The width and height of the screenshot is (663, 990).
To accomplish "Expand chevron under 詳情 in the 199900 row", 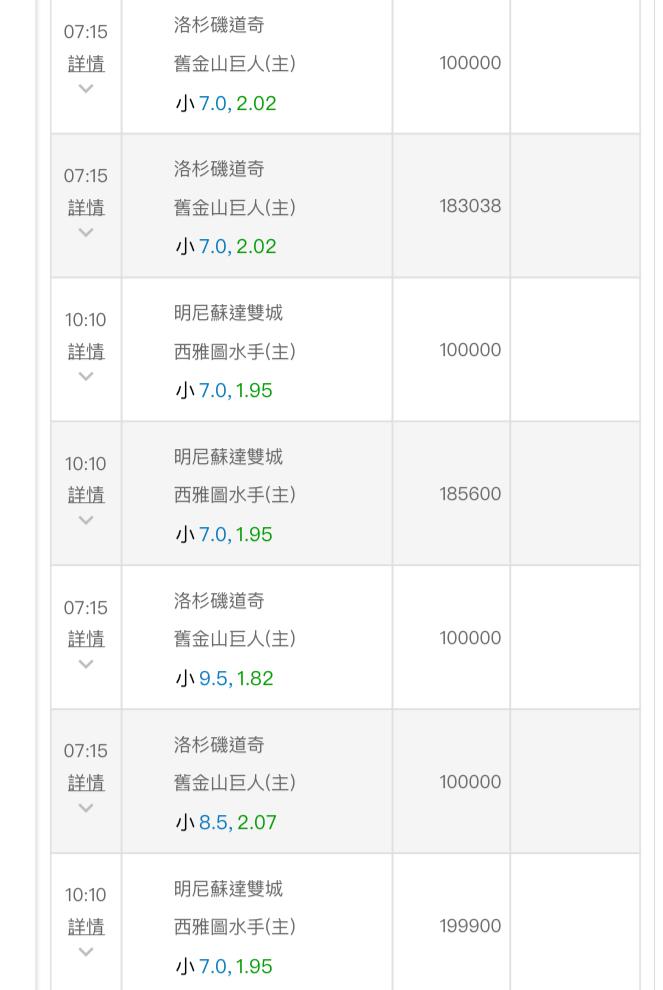I will pos(86,951).
